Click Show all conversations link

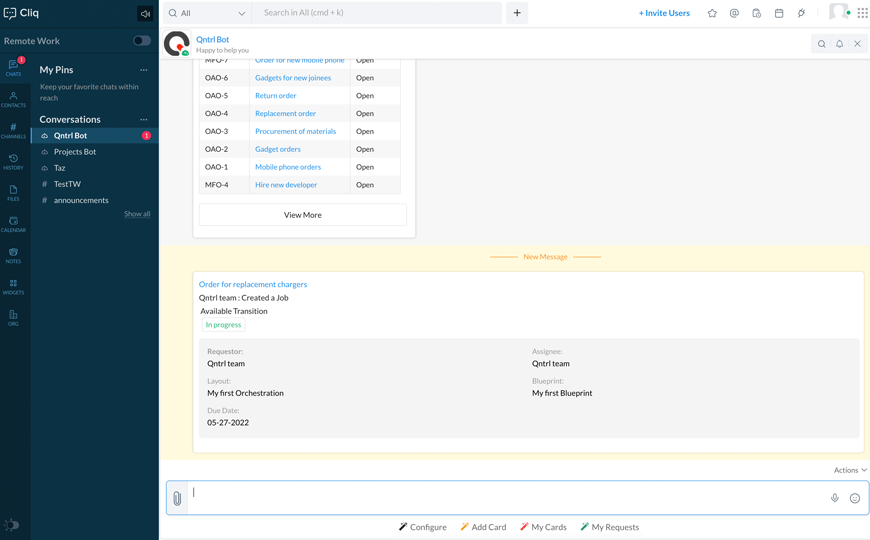coord(137,214)
